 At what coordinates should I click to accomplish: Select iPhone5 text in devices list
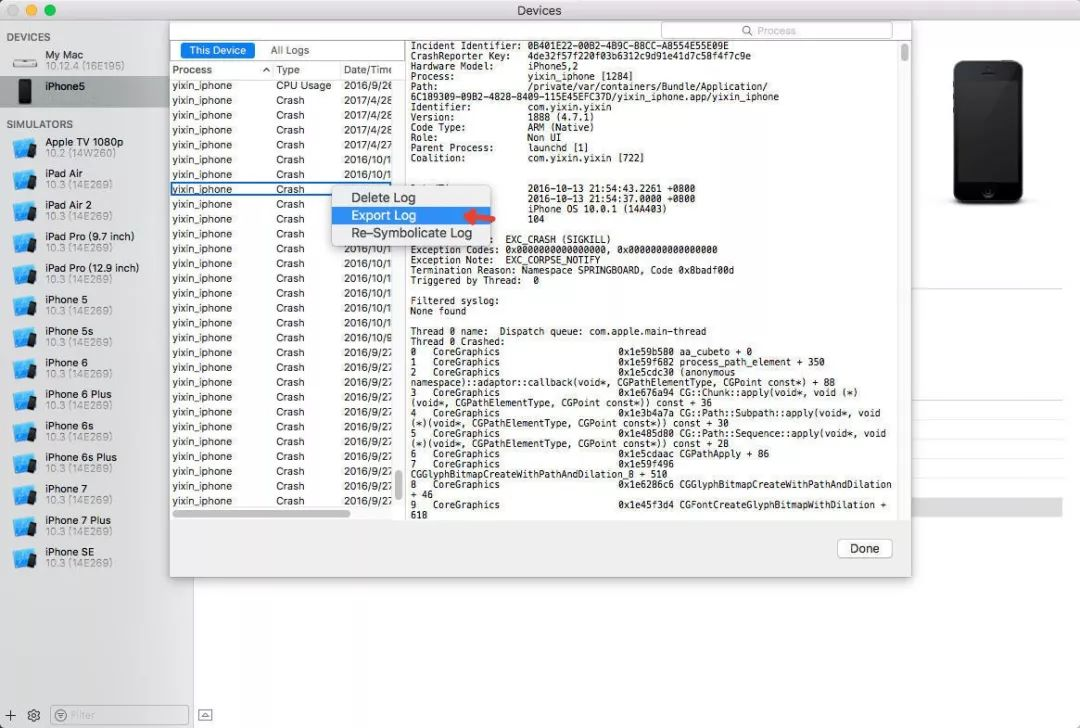click(x=65, y=86)
